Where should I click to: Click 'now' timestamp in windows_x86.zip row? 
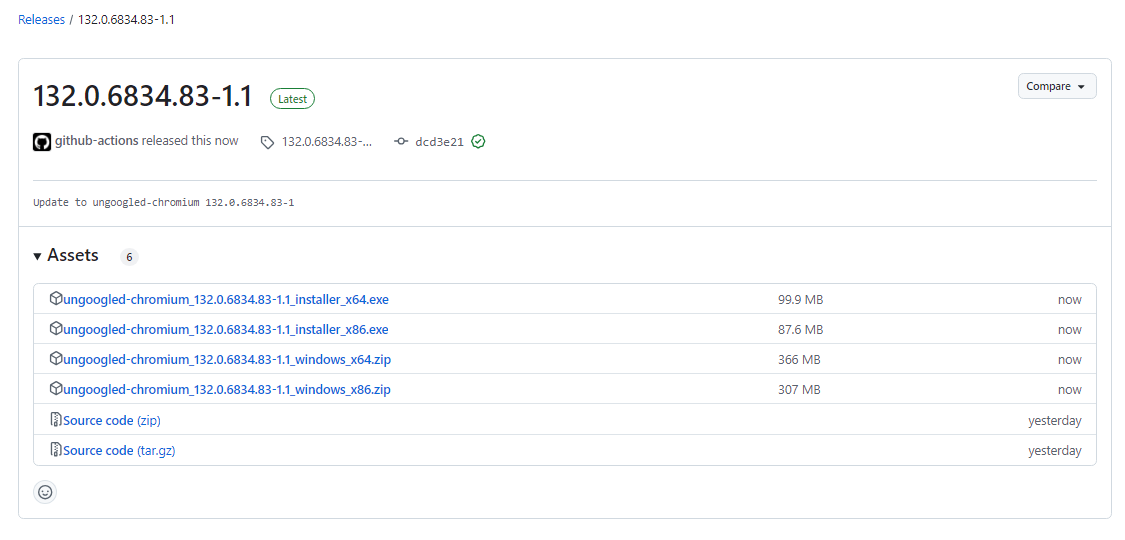point(1069,390)
